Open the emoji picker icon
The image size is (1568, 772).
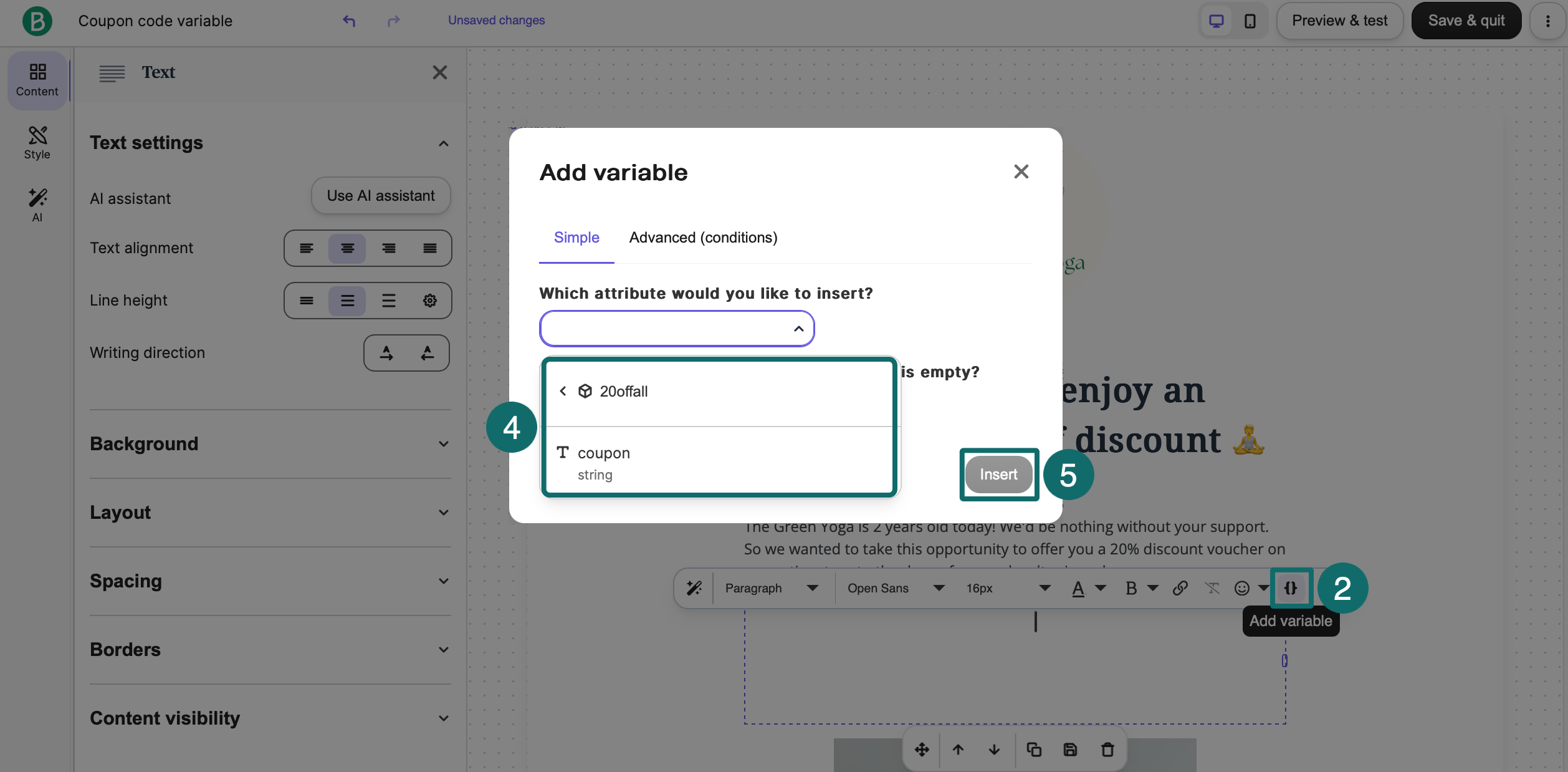[1241, 588]
